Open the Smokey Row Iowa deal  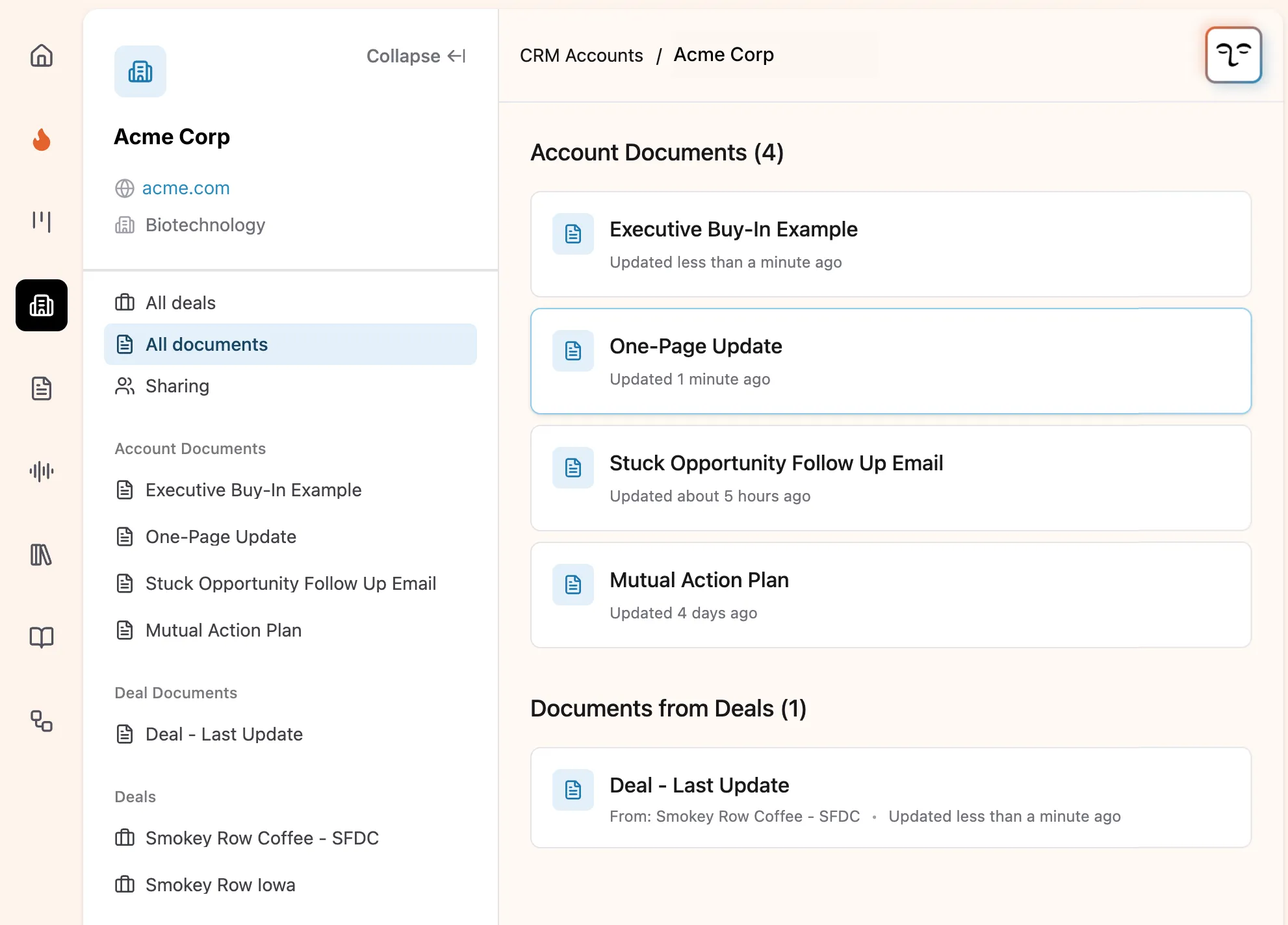tap(220, 885)
